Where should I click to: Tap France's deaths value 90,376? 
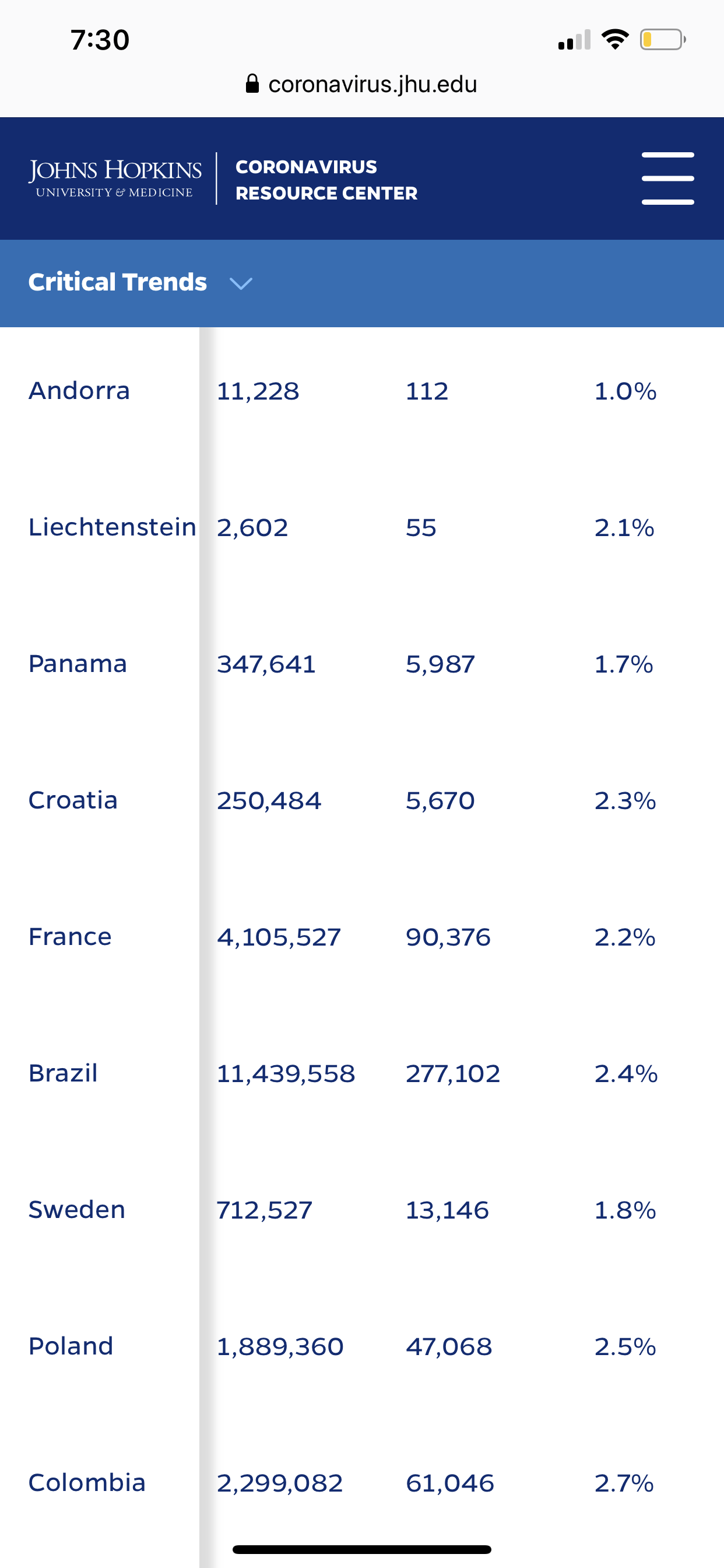pos(448,937)
